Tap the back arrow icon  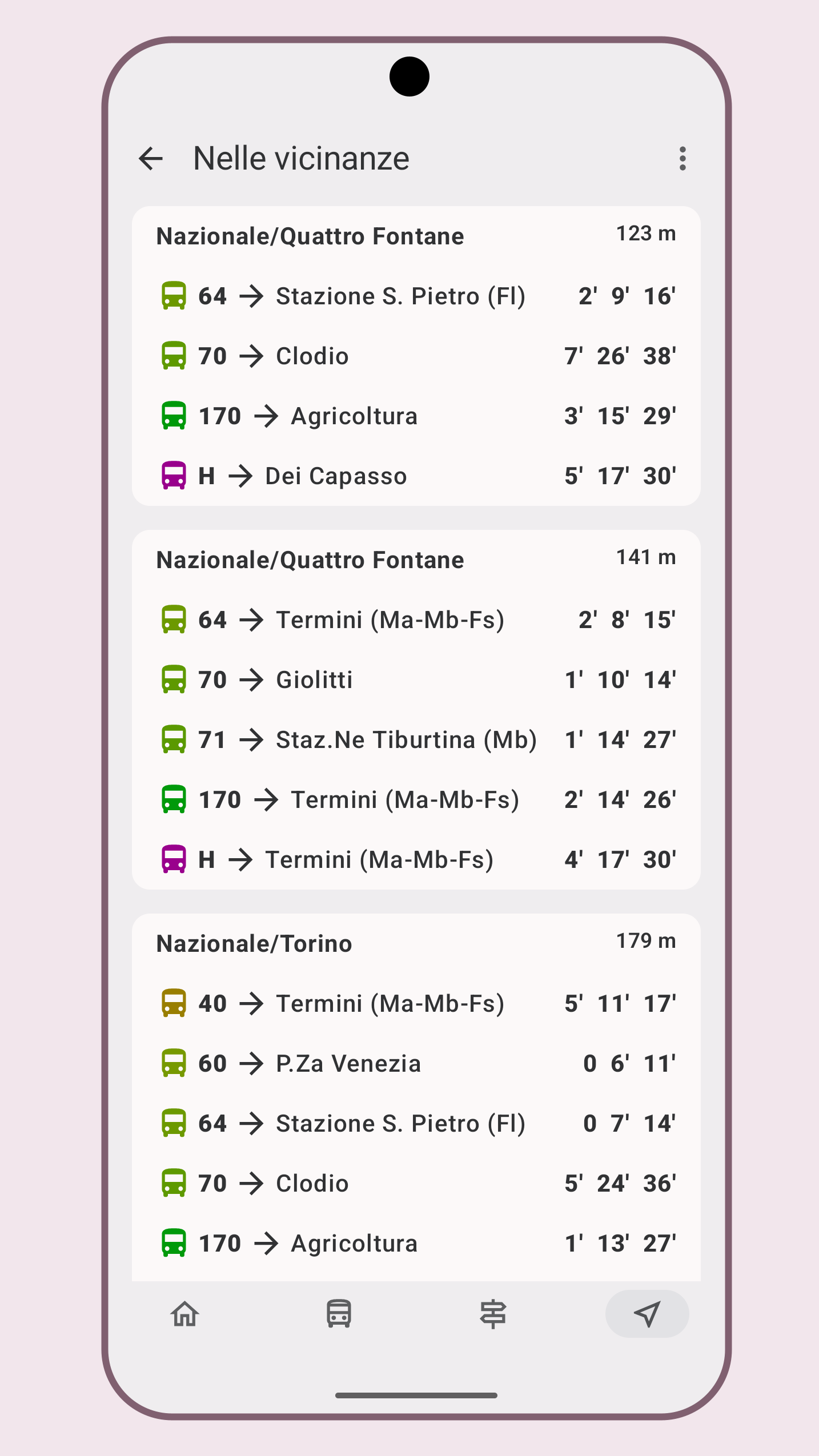pyautogui.click(x=151, y=159)
